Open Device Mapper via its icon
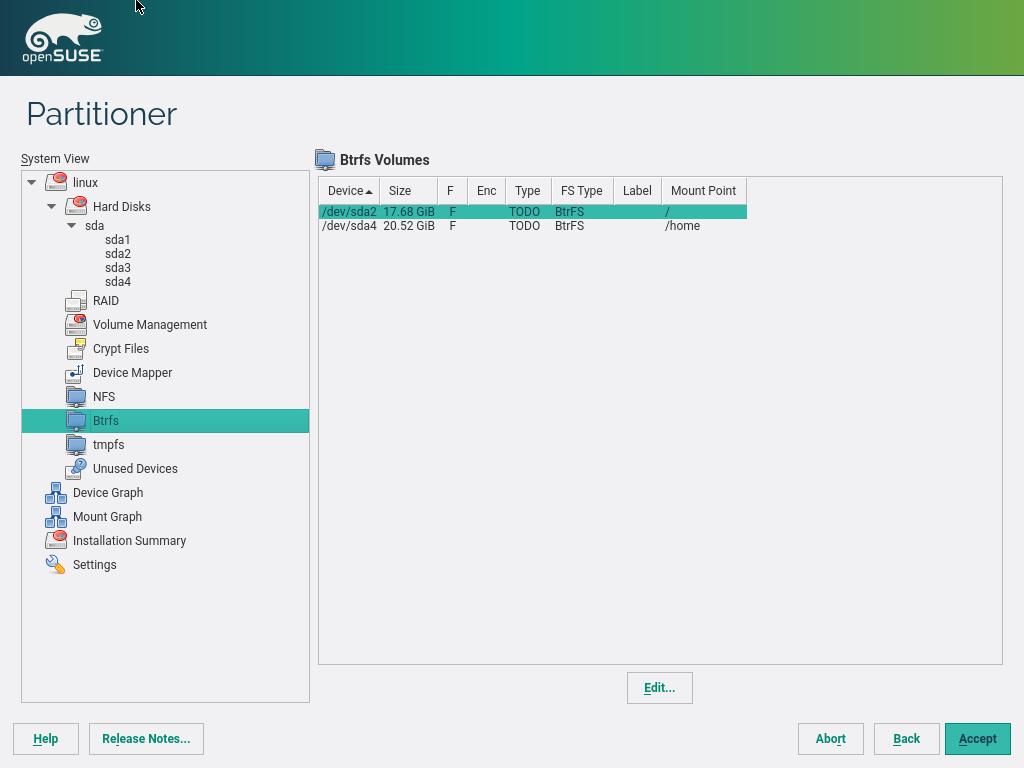 click(x=76, y=373)
